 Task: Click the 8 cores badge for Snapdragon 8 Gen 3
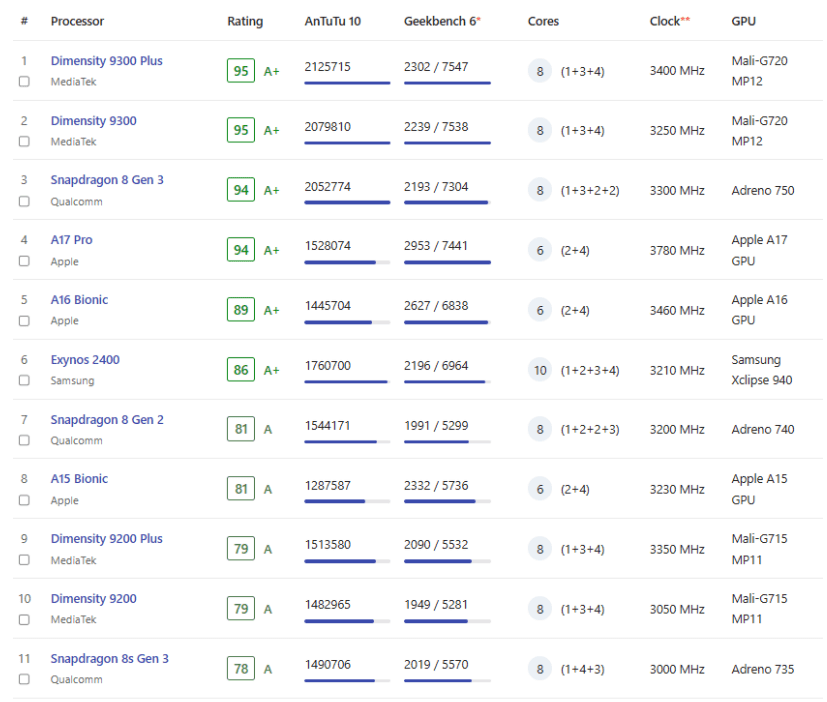pos(540,190)
